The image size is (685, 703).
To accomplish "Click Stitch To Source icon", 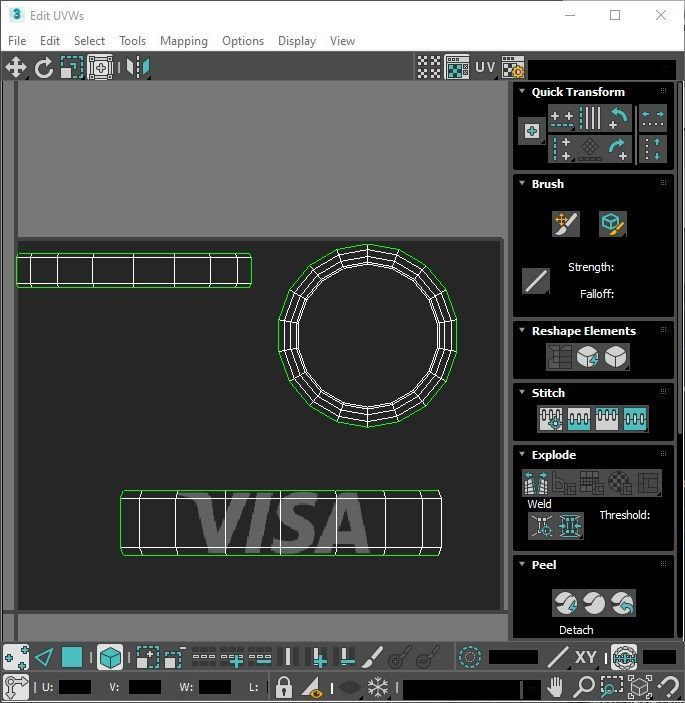I will pyautogui.click(x=607, y=419).
